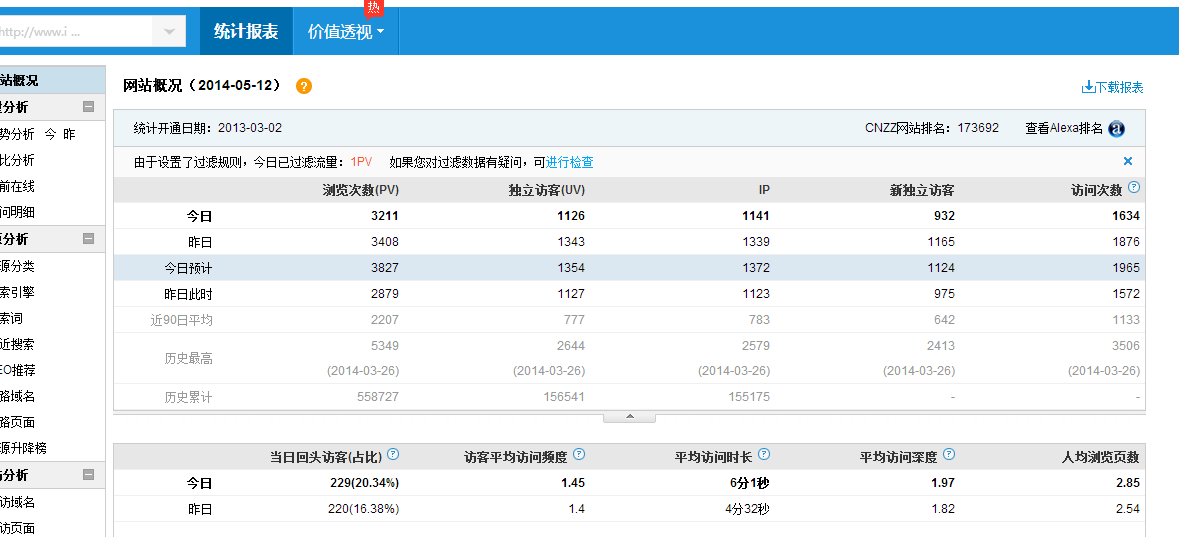The image size is (1179, 537).
Task: Click the 独立访客(UV) column header
Action: (547, 190)
